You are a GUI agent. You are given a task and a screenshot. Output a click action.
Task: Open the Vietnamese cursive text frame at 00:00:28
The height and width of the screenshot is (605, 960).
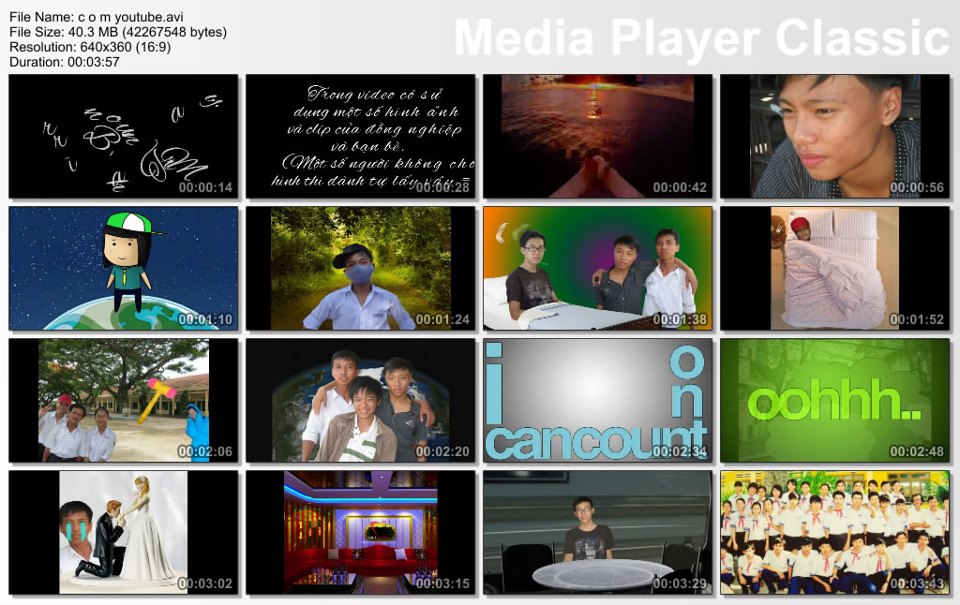(x=361, y=136)
